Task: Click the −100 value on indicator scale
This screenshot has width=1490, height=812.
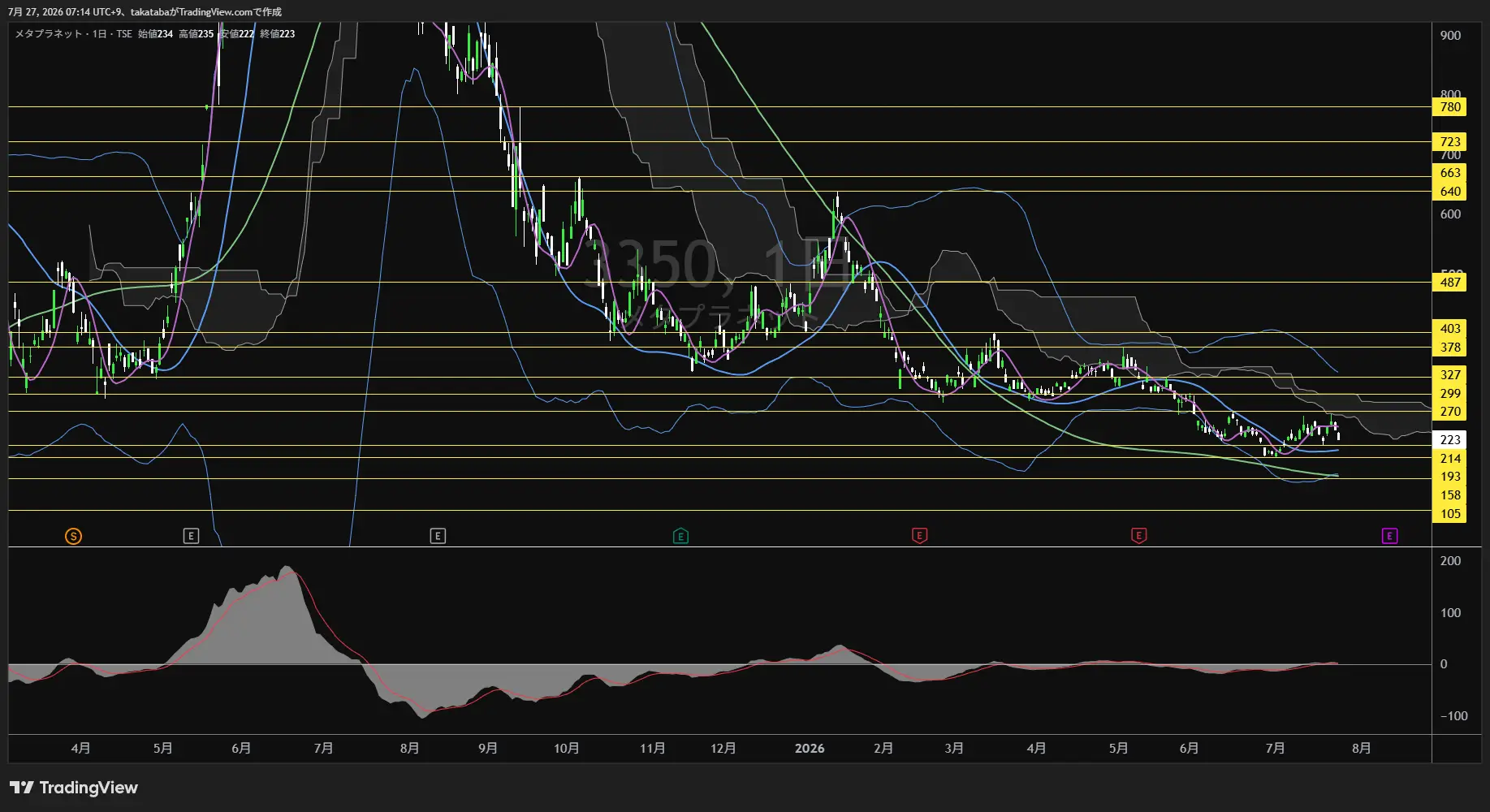Action: click(x=1453, y=716)
